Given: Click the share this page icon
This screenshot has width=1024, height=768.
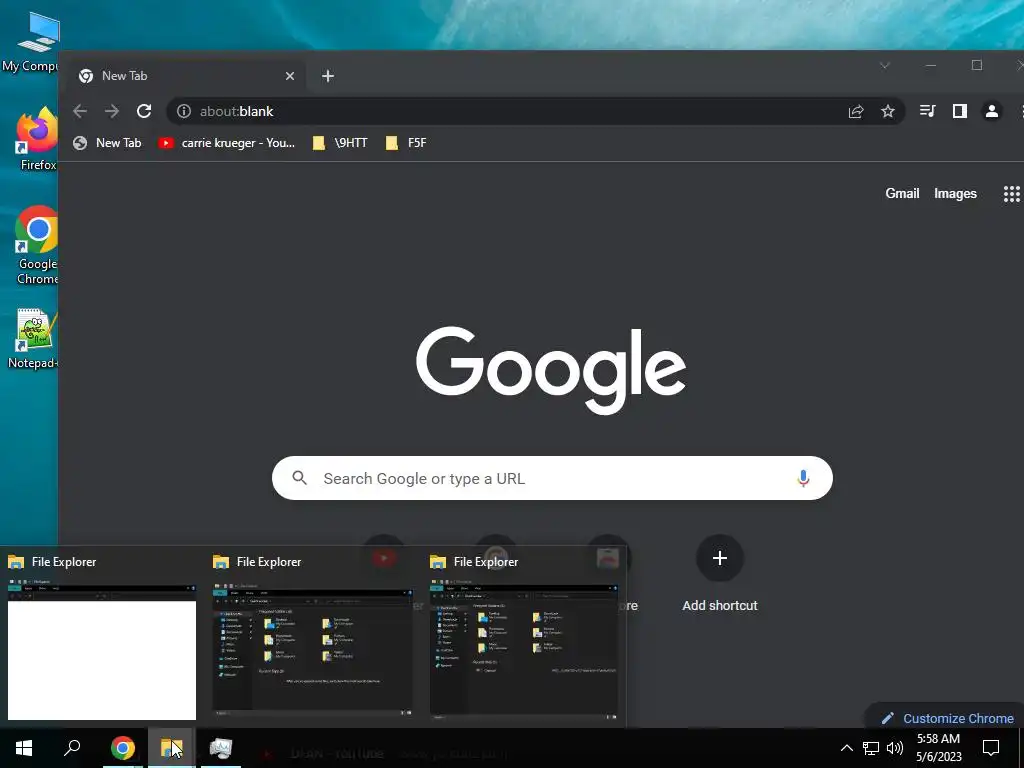Looking at the screenshot, I should click(856, 111).
